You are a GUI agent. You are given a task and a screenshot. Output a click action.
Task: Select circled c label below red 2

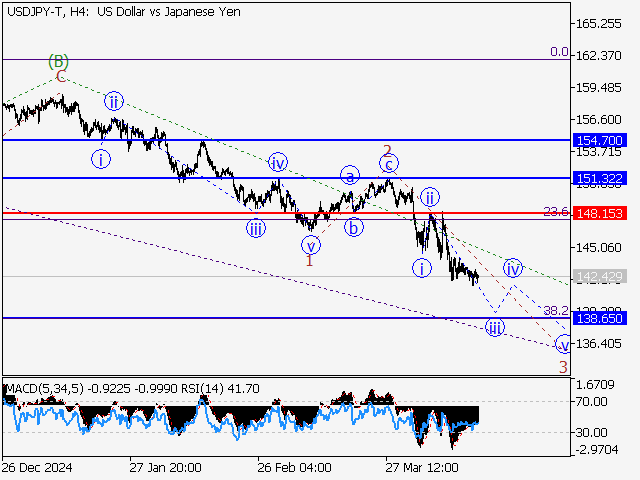click(389, 163)
